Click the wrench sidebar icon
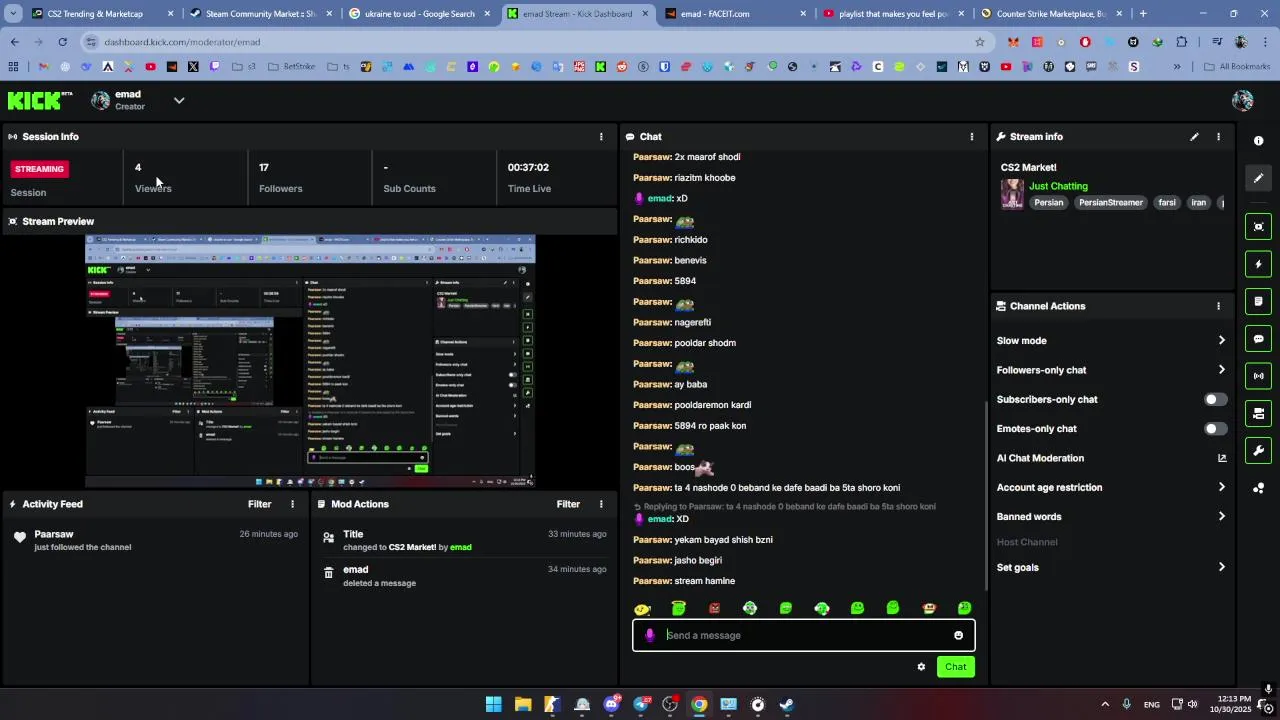This screenshot has width=1280, height=720. pyautogui.click(x=1259, y=451)
